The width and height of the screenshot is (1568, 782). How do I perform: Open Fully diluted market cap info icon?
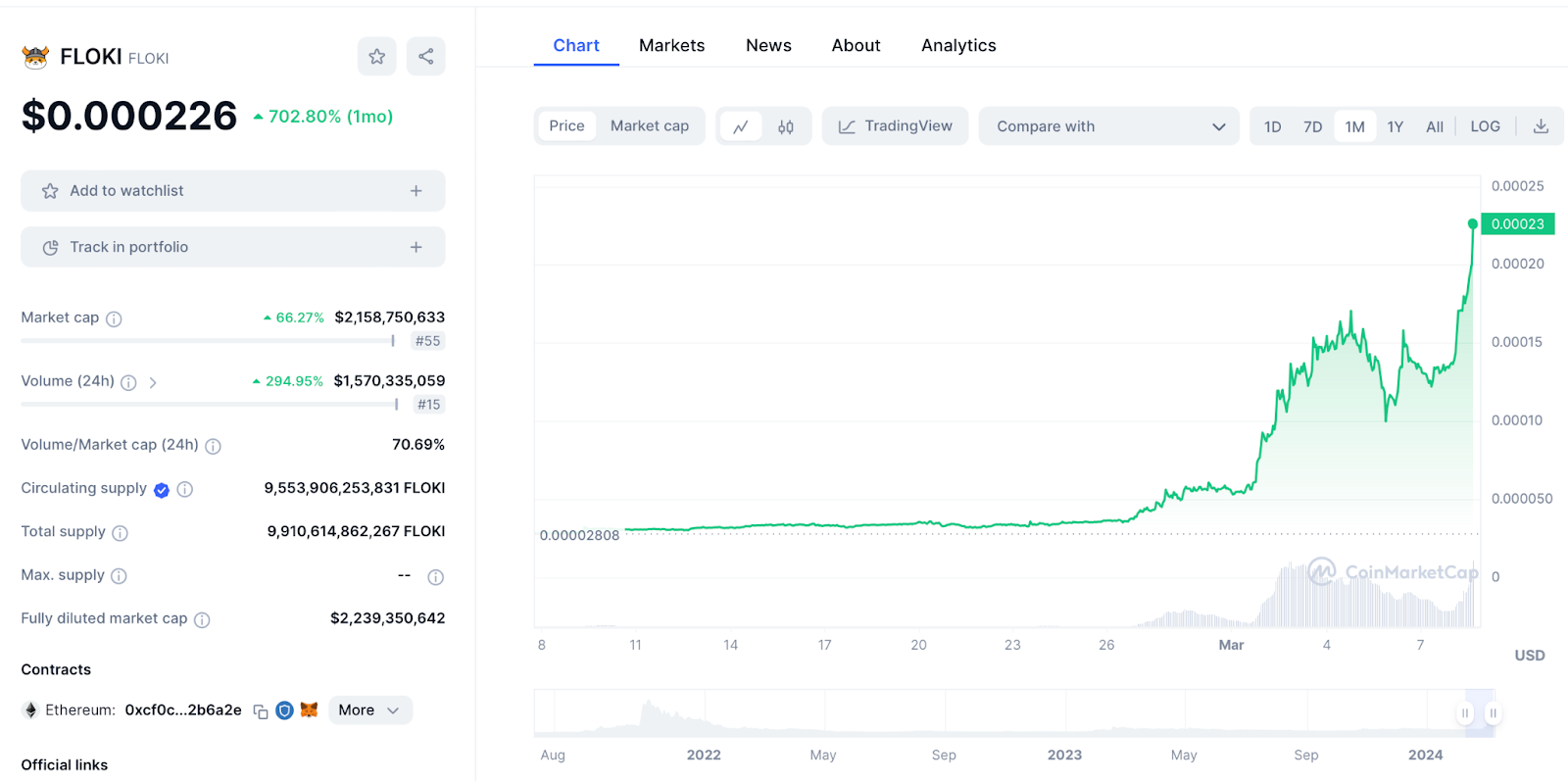[x=202, y=619]
